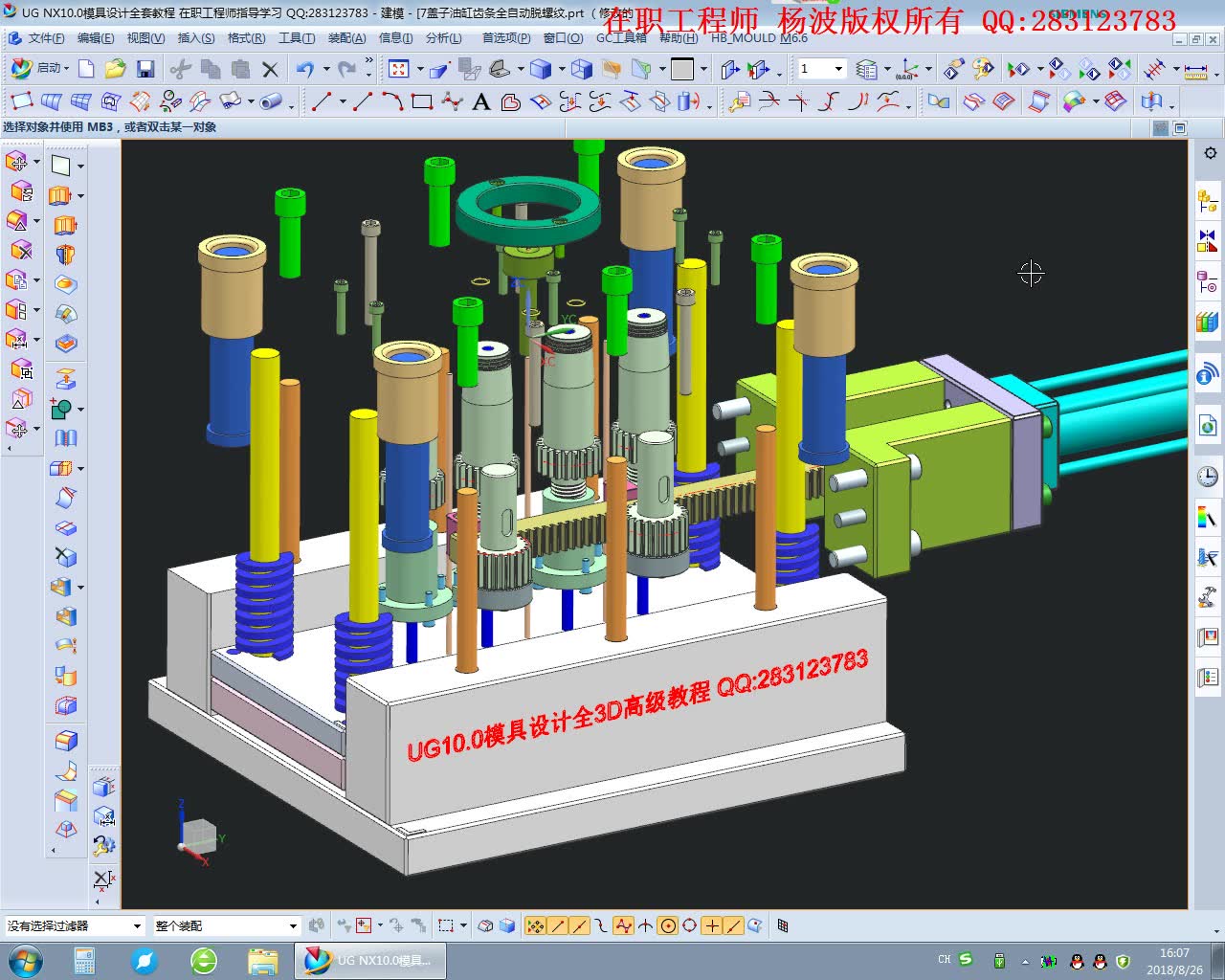Open the 文件(F) menu
Screen dimensions: 1225x980
pos(46,38)
